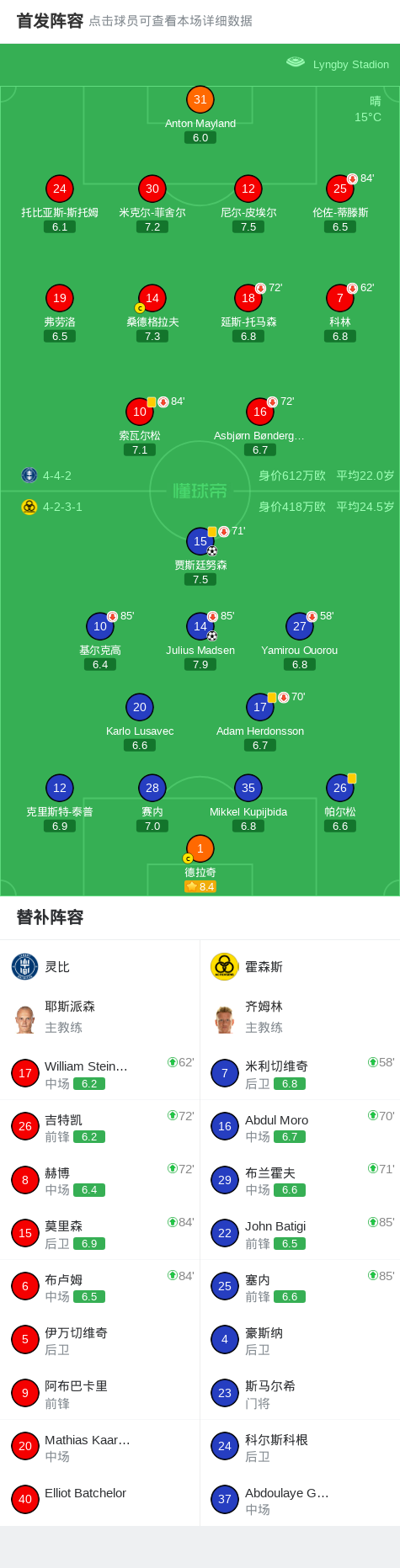Select the 4-4-2 formation label
This screenshot has width=400, height=1568.
pyautogui.click(x=57, y=476)
